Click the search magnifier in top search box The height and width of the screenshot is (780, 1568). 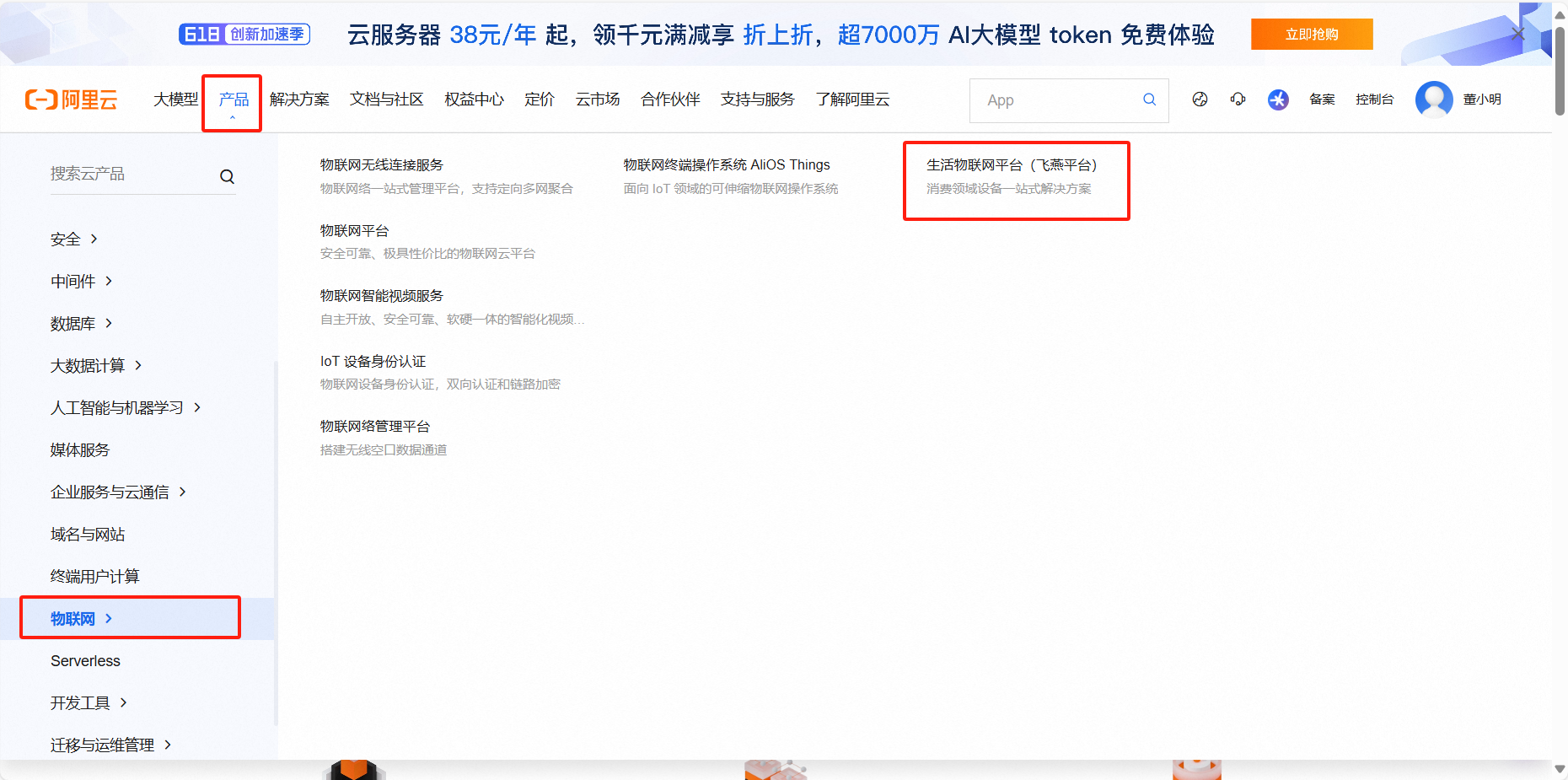[x=1149, y=100]
